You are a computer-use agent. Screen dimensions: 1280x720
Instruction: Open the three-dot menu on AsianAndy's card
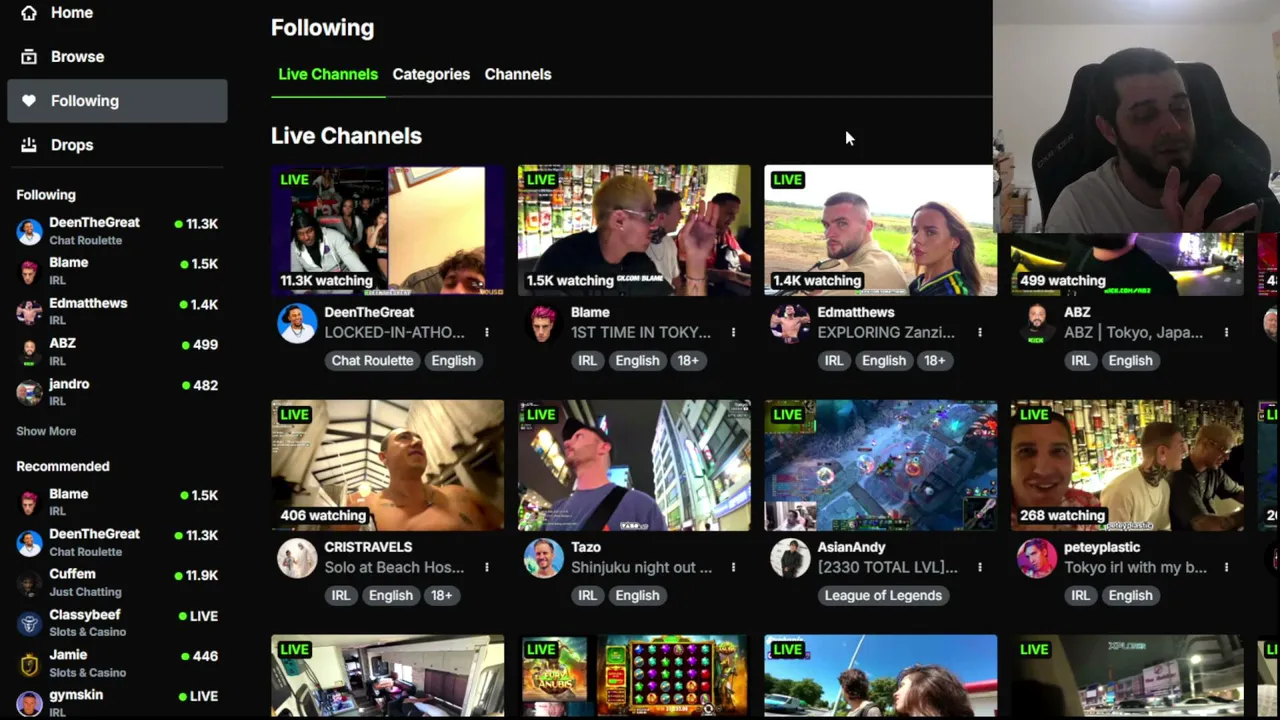coord(980,567)
